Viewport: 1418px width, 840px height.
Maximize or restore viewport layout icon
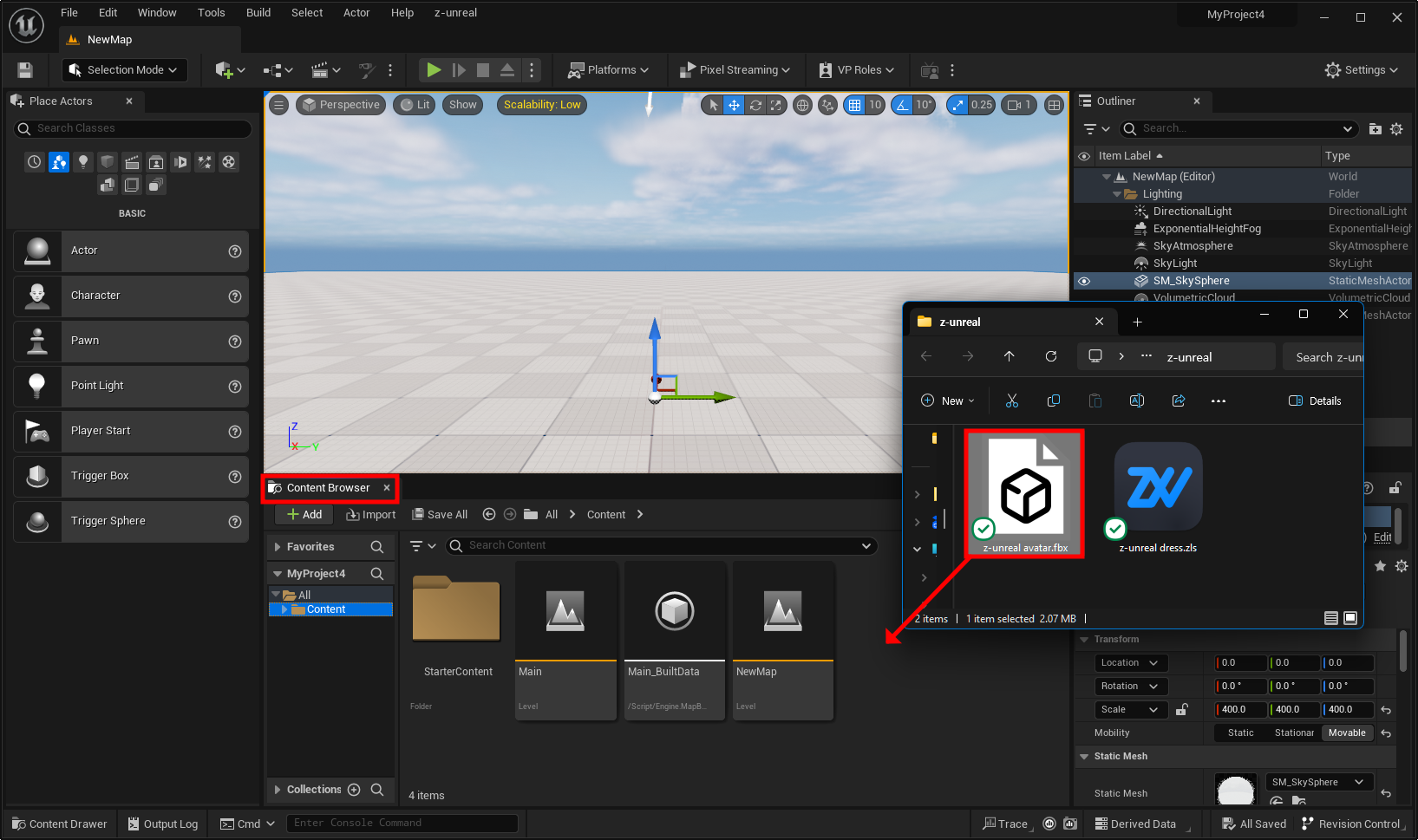(x=1054, y=105)
